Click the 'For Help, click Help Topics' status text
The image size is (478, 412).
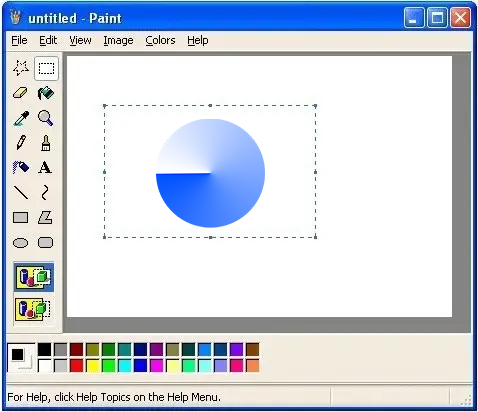[x=114, y=397]
